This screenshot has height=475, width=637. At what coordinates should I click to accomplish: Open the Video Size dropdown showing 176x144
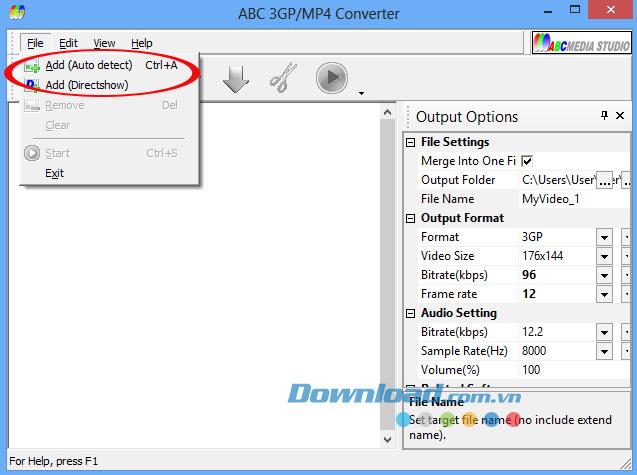click(604, 256)
